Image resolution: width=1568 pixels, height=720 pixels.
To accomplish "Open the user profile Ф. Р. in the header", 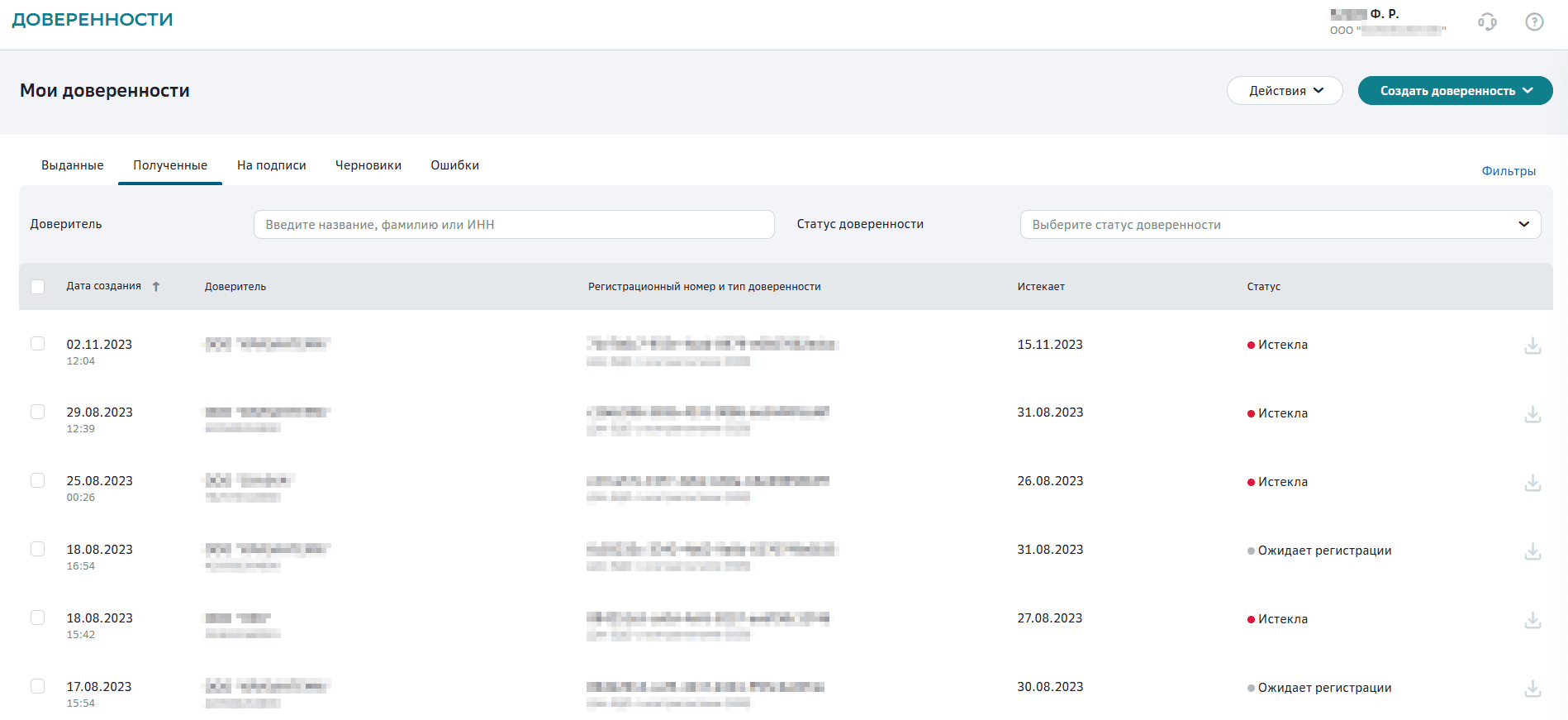I will (1388, 22).
